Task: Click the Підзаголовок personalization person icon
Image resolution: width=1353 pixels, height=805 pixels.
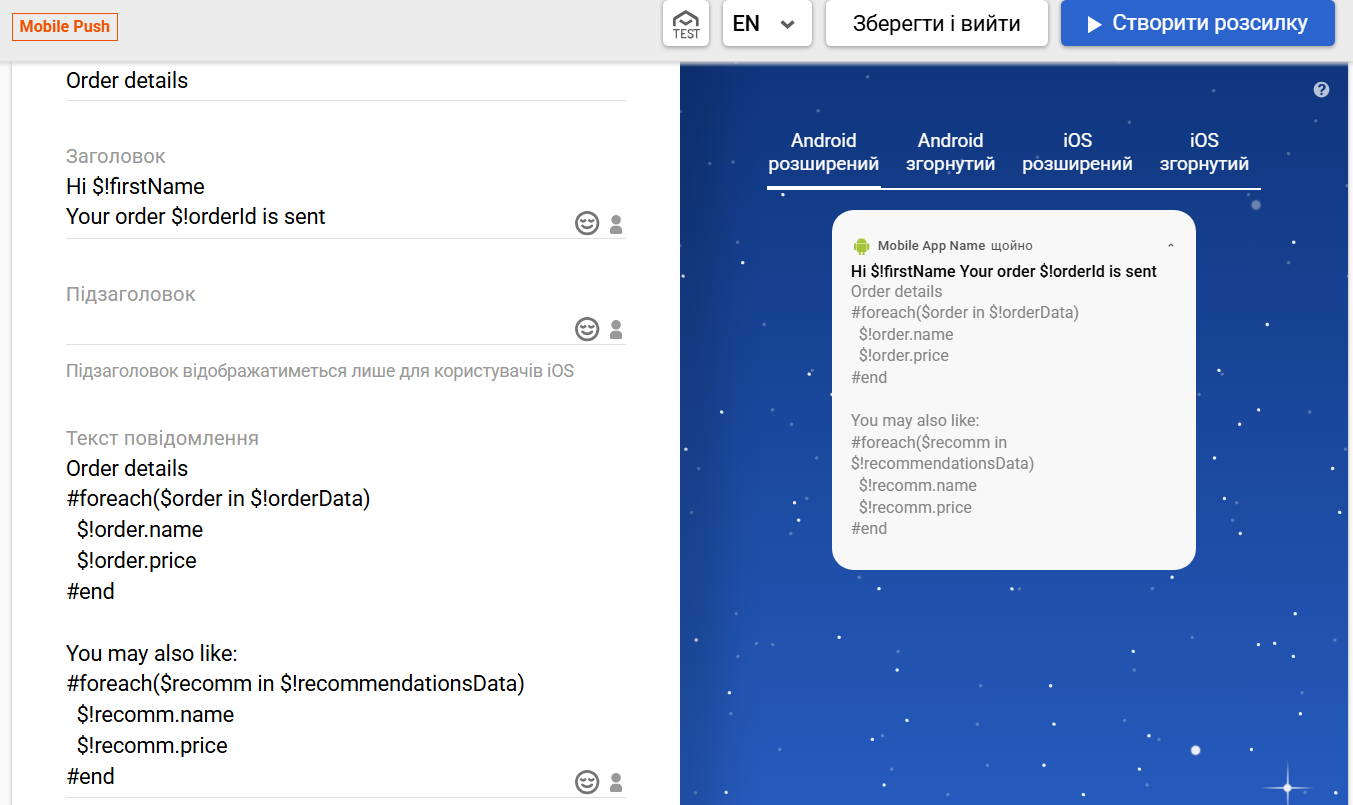Action: (616, 329)
